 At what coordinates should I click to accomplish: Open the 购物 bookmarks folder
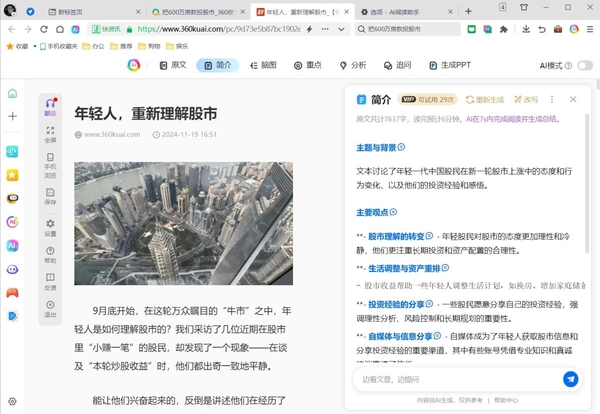tap(149, 46)
